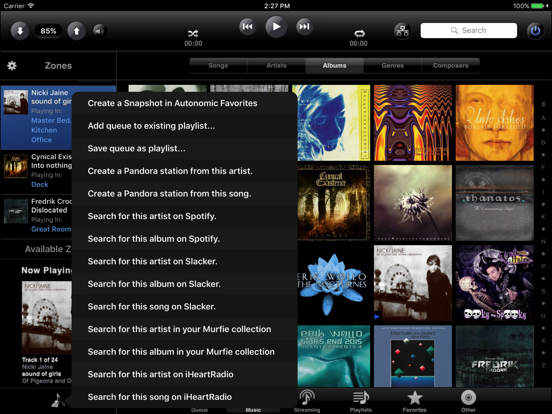Skip to next track
The width and height of the screenshot is (552, 414).
305,27
